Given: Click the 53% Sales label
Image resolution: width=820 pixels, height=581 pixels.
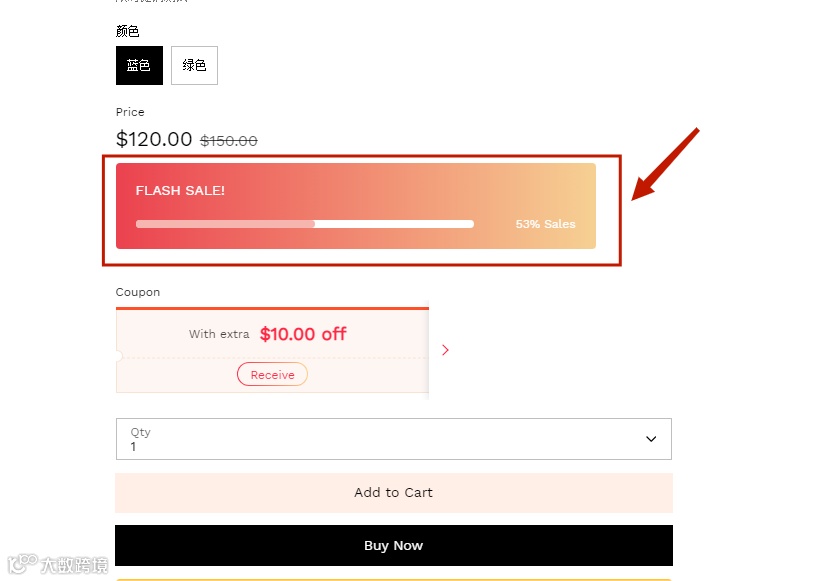Looking at the screenshot, I should pyautogui.click(x=545, y=224).
